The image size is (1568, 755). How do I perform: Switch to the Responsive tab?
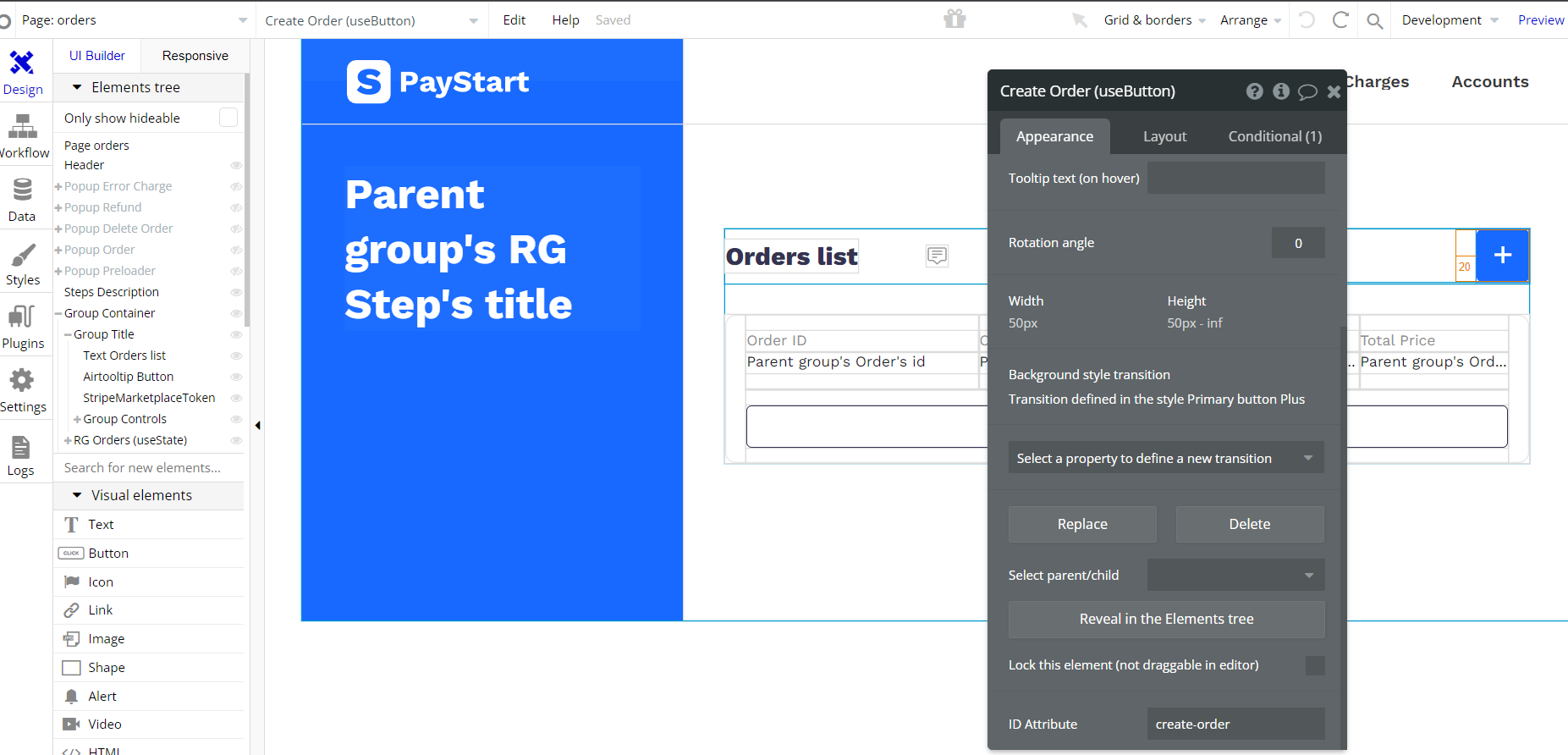(195, 56)
